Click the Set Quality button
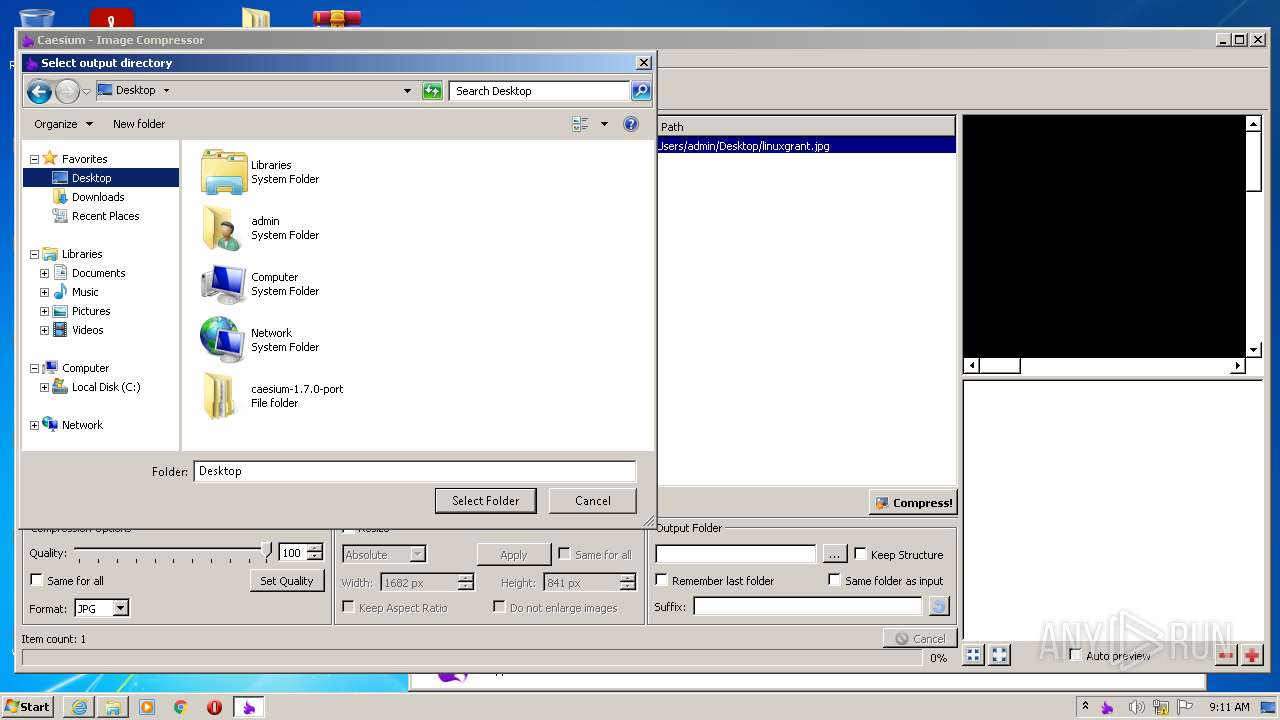Screen dimensions: 1280x720 (287, 581)
